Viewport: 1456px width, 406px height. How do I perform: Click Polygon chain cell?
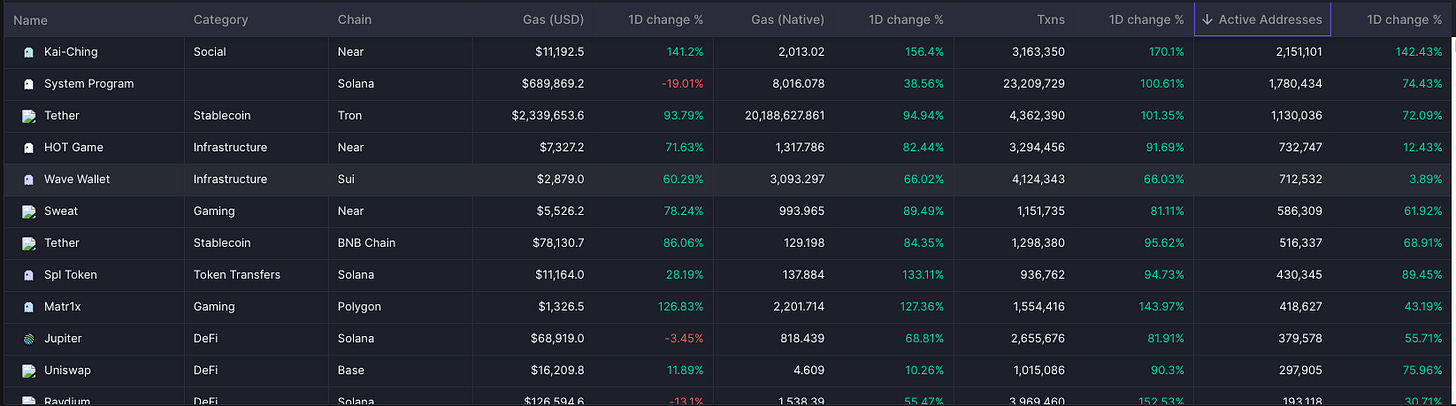click(x=359, y=307)
